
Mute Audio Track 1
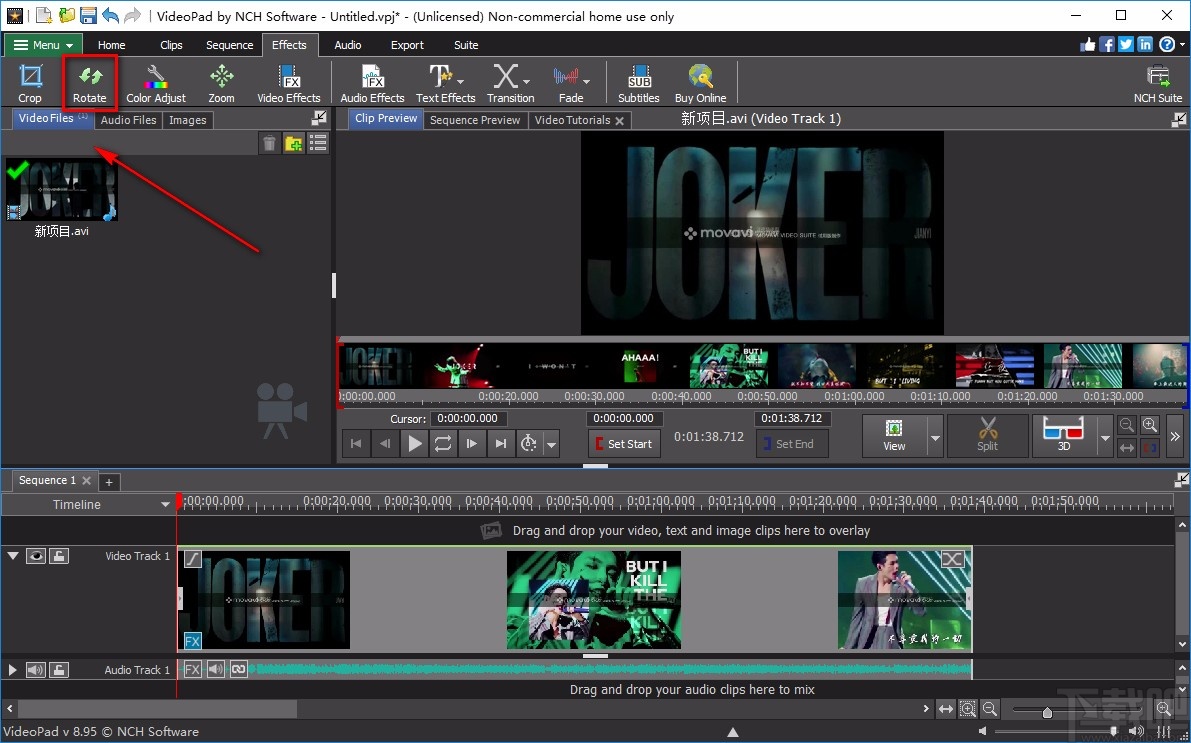point(35,669)
